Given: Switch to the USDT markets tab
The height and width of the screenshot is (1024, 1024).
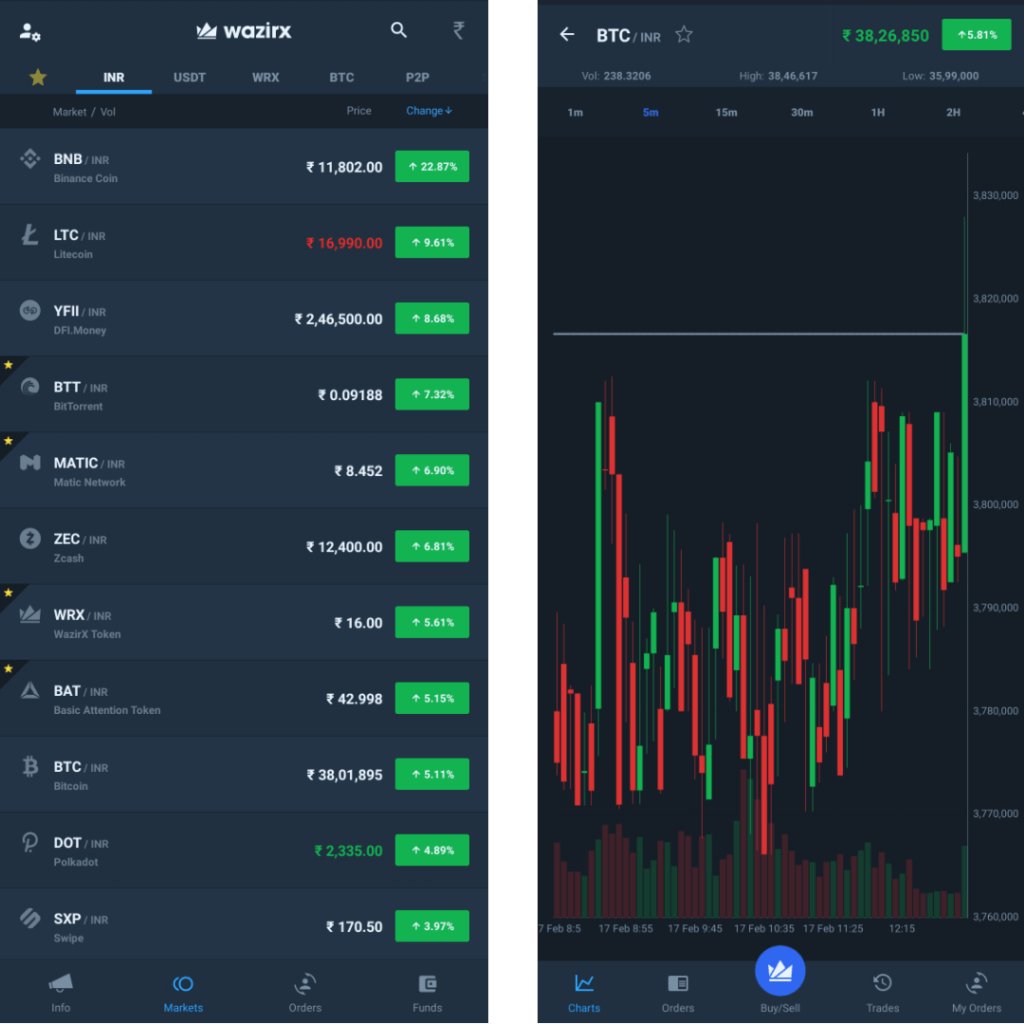Looking at the screenshot, I should tap(189, 77).
